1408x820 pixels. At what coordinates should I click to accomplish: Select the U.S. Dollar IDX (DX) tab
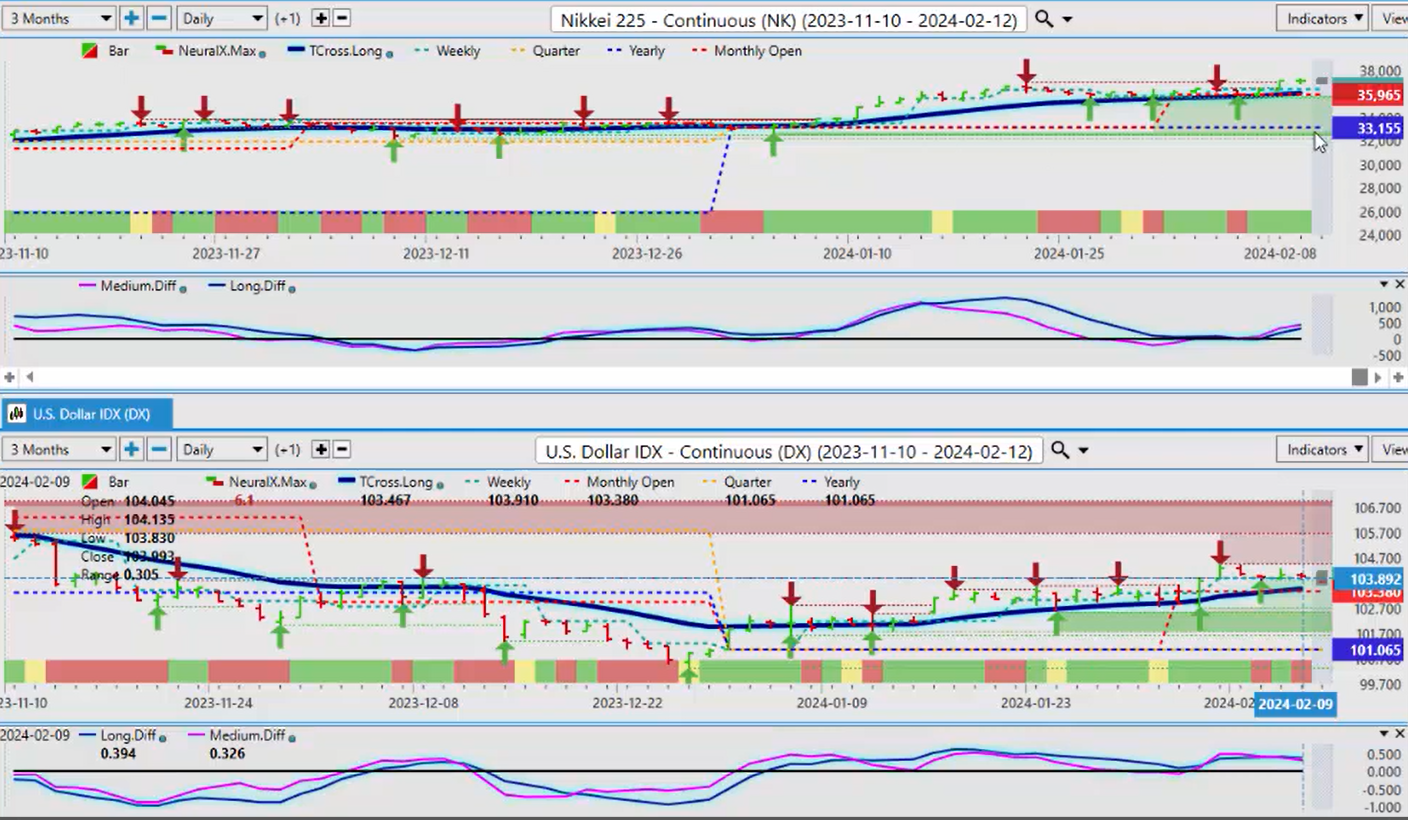pyautogui.click(x=87, y=413)
